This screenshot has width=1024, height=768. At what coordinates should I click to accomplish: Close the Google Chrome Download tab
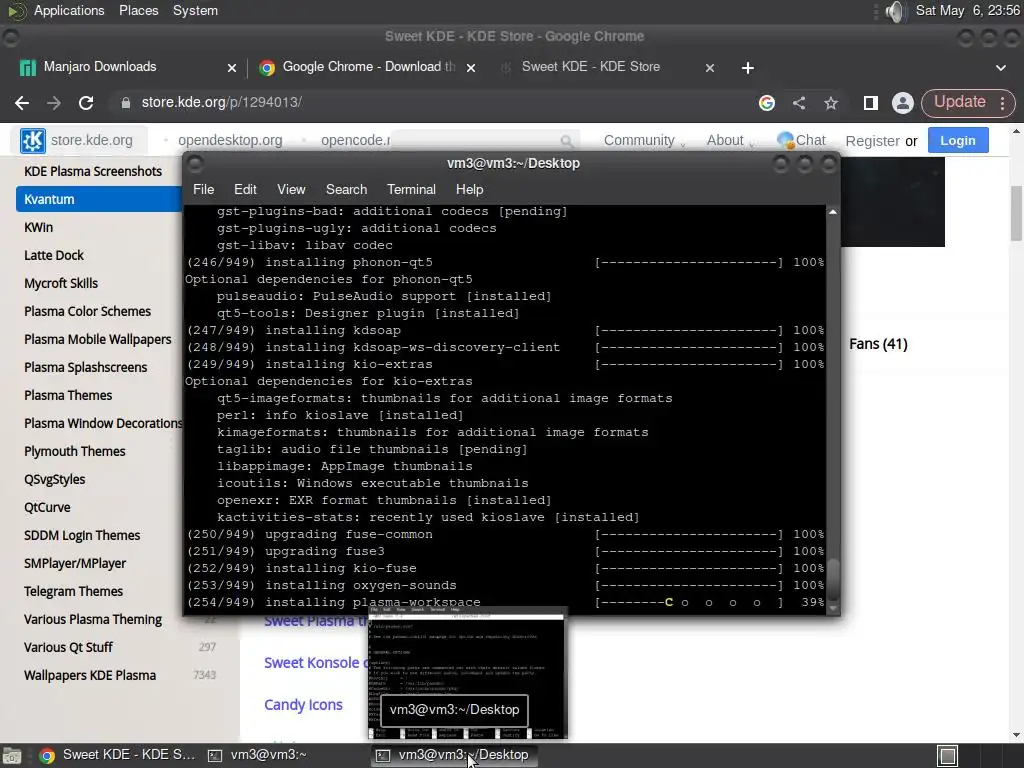click(x=471, y=68)
